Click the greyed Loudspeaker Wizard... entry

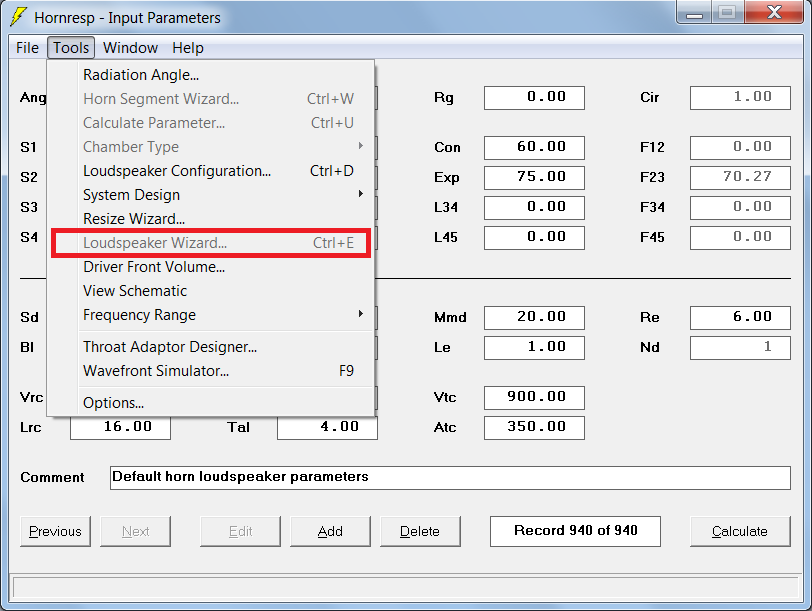click(211, 243)
